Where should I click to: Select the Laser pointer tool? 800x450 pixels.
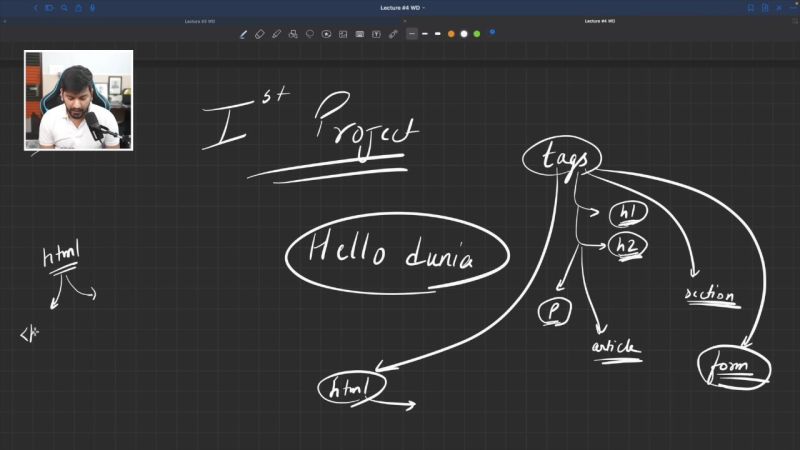[x=393, y=34]
